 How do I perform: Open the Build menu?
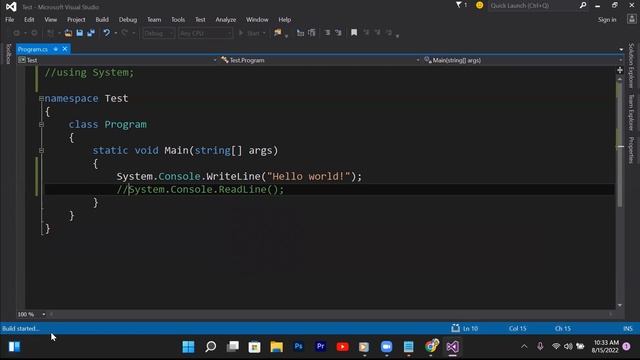coord(102,20)
